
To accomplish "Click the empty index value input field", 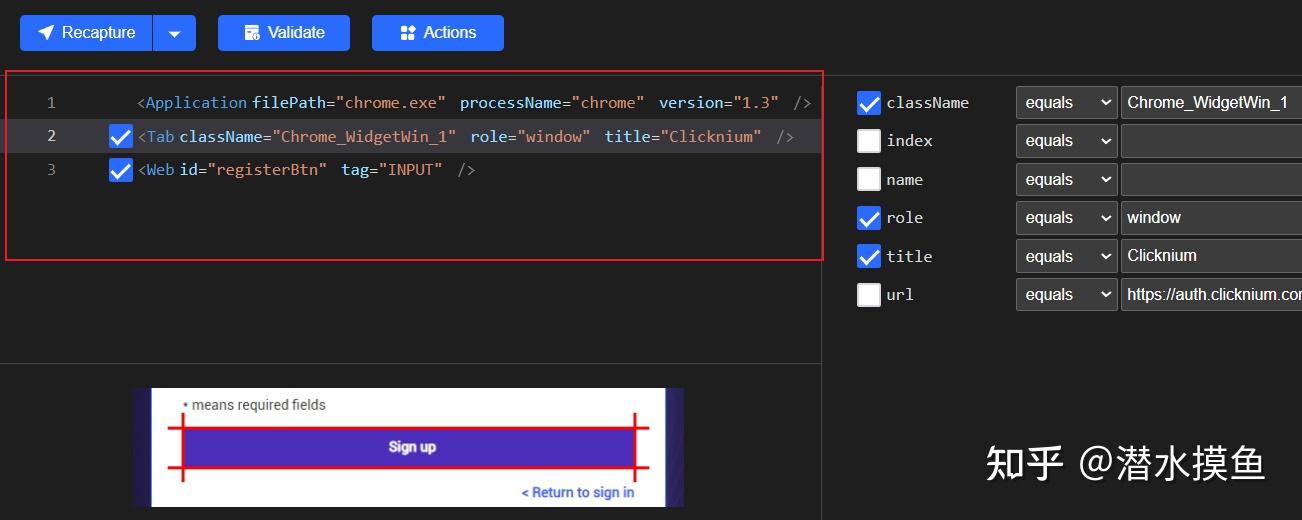I will [1210, 141].
